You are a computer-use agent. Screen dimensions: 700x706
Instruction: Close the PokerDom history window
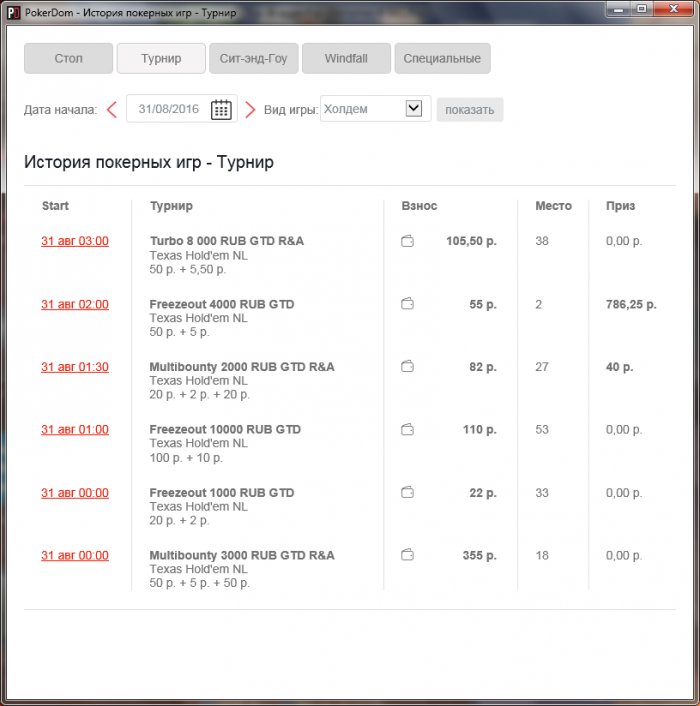(673, 9)
